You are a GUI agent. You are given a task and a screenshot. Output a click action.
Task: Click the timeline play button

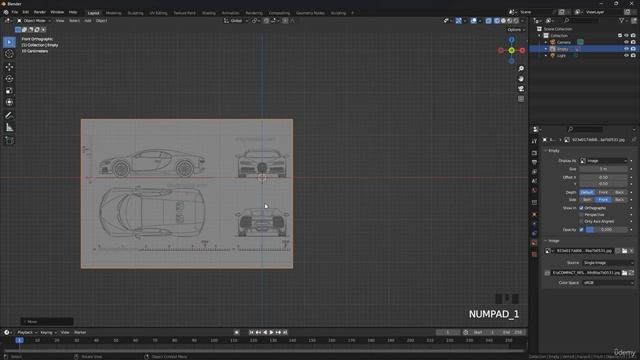coord(271,333)
